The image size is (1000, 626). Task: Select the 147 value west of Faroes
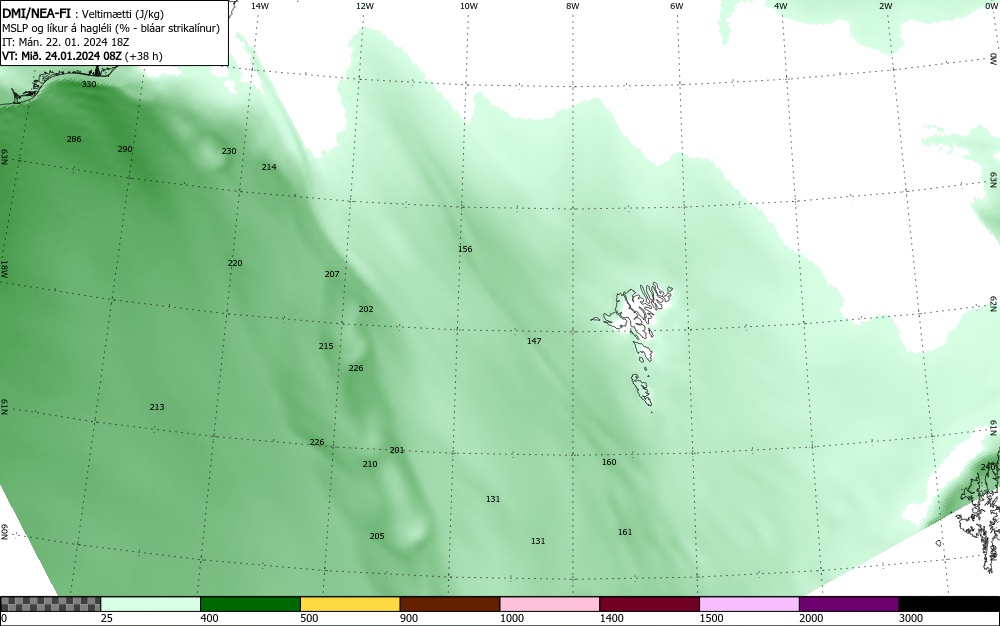(x=534, y=341)
